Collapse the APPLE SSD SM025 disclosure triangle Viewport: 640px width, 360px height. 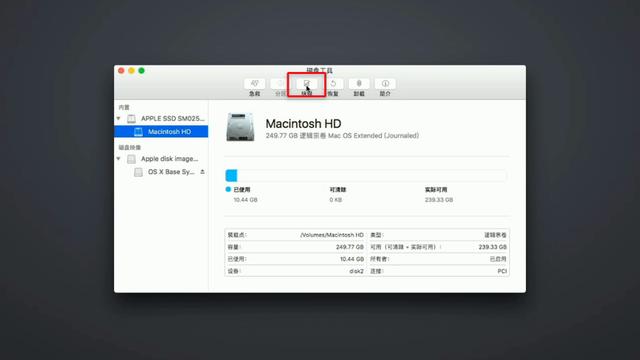[118, 118]
